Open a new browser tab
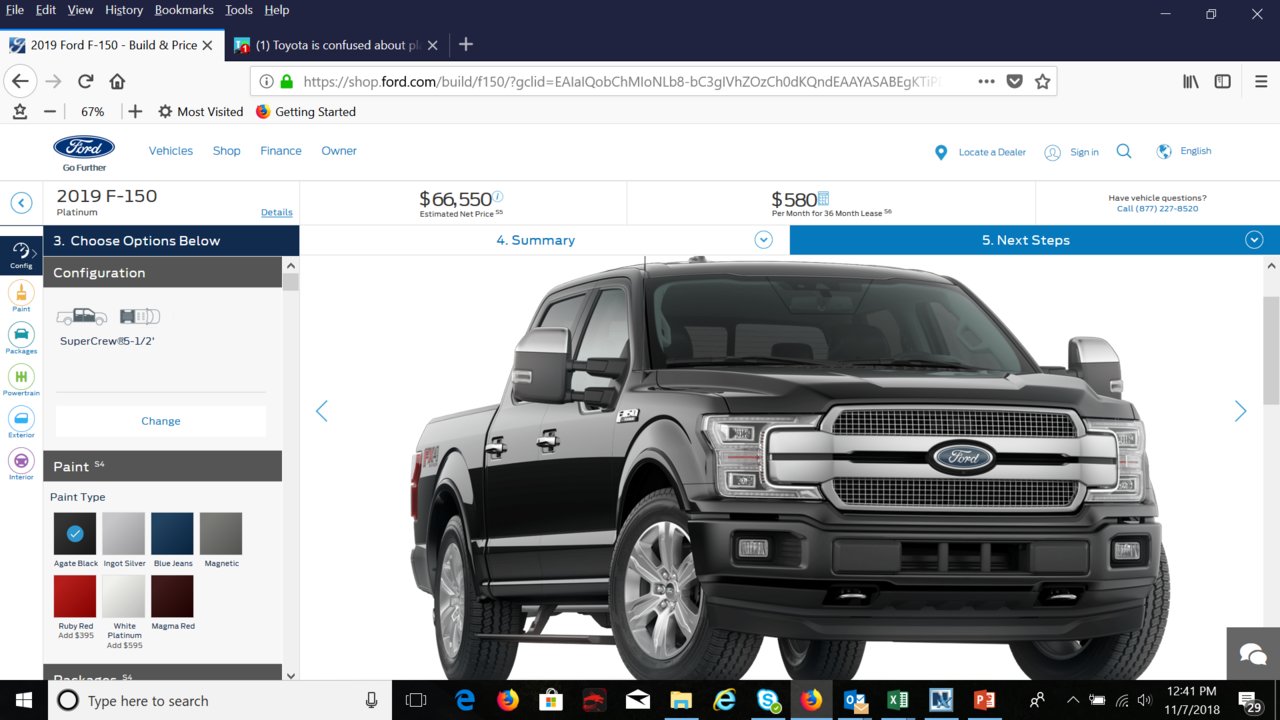 point(465,44)
